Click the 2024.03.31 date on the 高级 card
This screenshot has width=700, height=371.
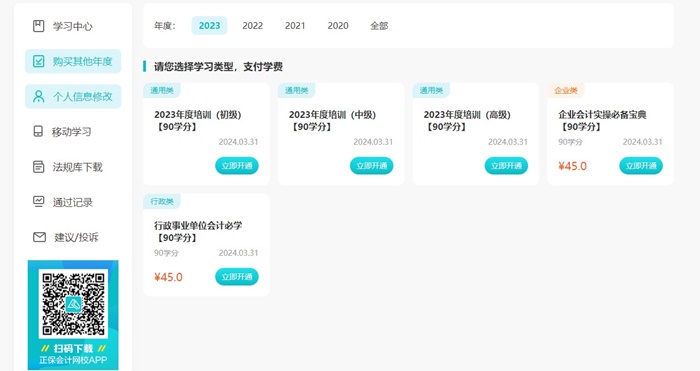508,142
